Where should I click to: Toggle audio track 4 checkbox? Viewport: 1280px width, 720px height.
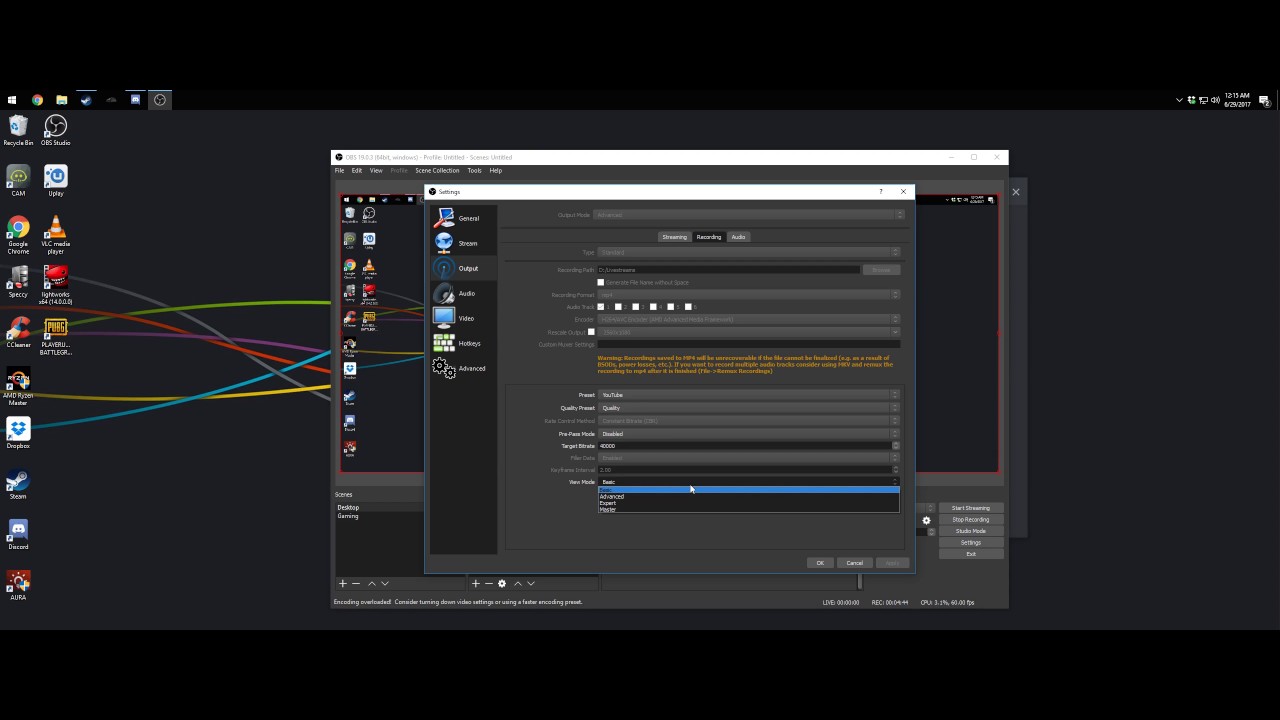coord(654,307)
